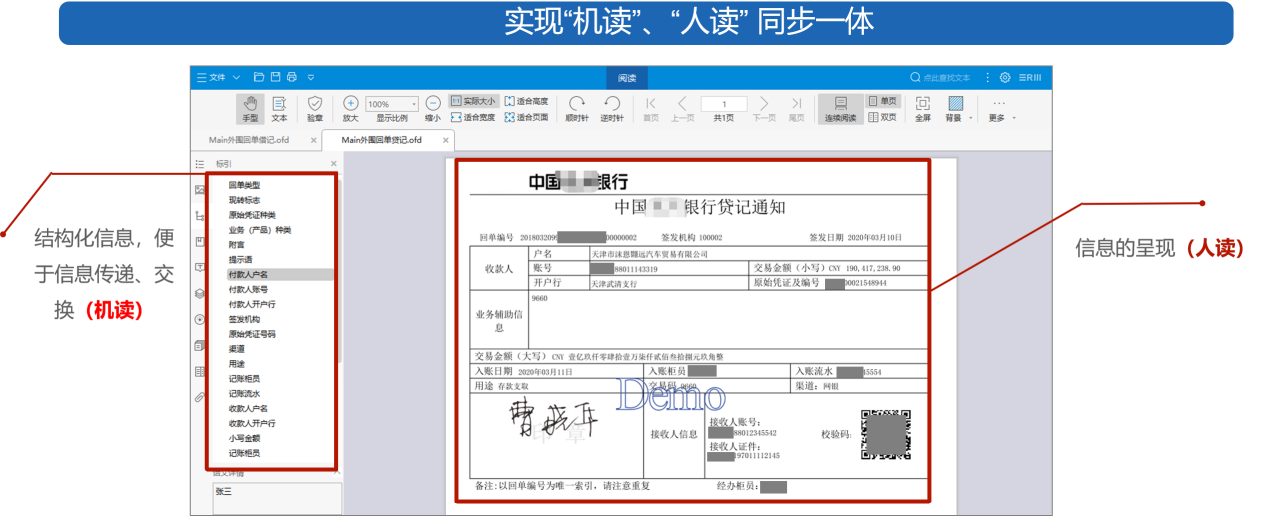
Task: Select 附言 in index list
Action: [x=237, y=244]
